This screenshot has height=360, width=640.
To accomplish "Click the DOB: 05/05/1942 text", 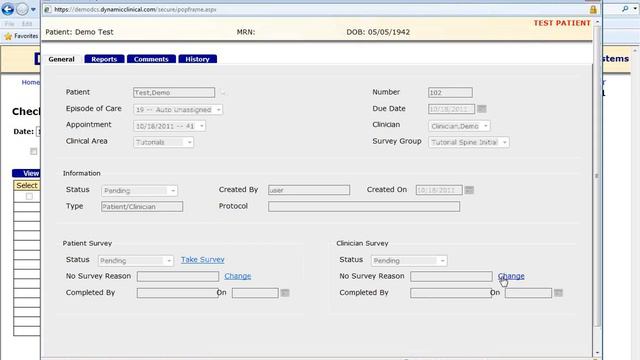I will pyautogui.click(x=378, y=32).
